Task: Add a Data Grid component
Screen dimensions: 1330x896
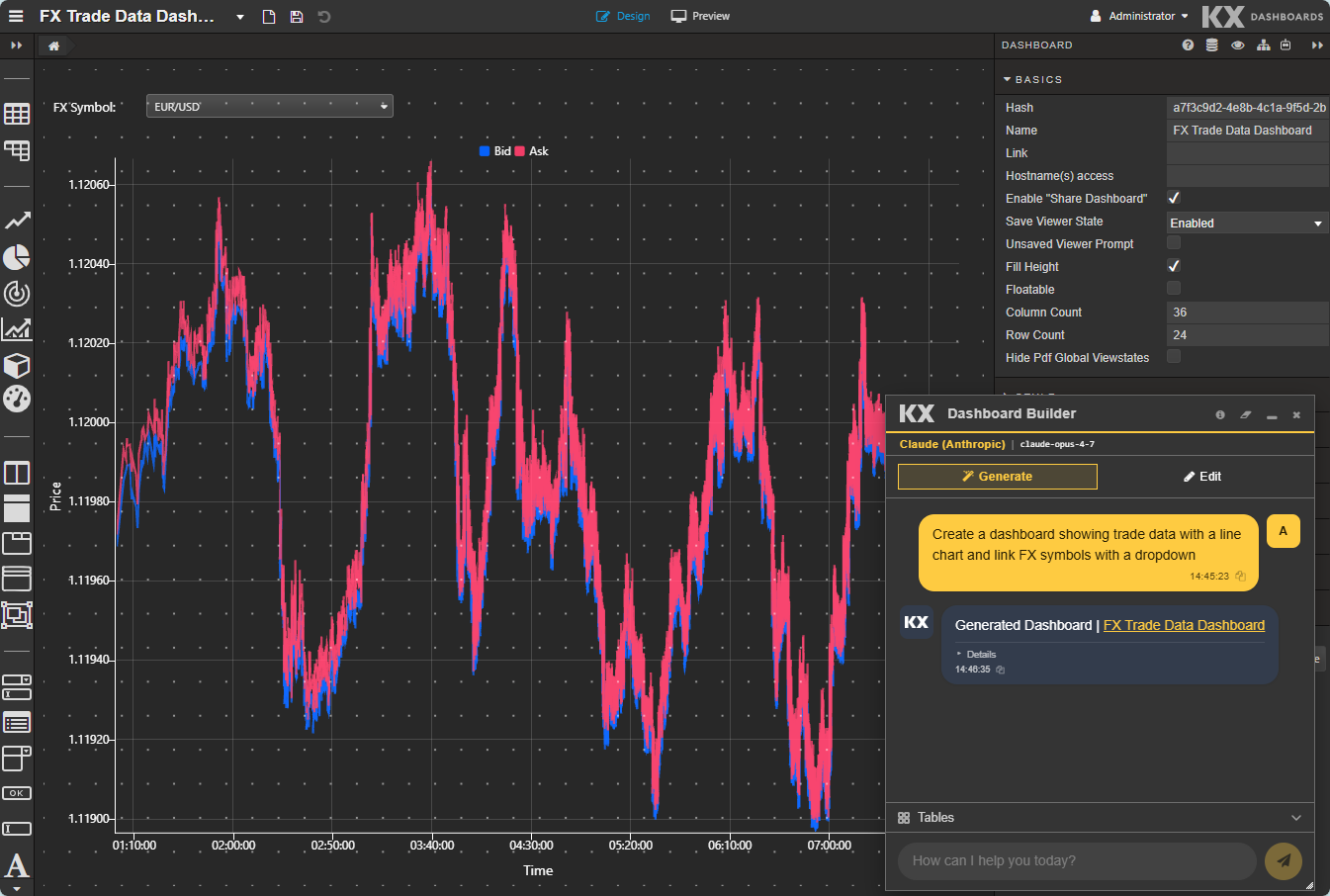Action: click(17, 114)
